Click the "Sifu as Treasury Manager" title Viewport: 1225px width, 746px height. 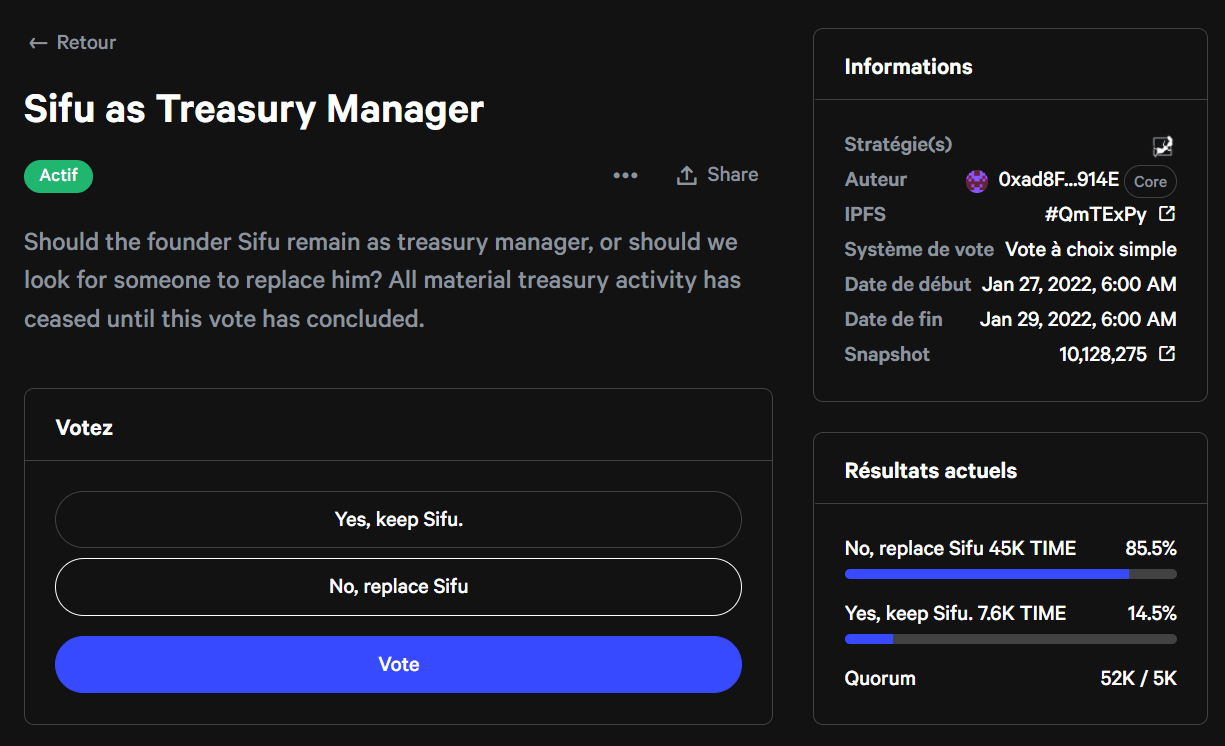[254, 109]
